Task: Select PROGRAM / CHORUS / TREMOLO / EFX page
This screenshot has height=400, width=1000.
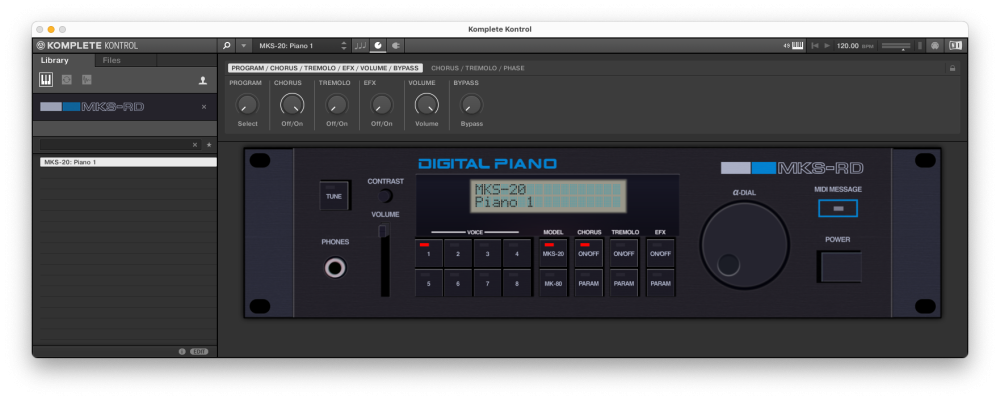Action: 325,68
